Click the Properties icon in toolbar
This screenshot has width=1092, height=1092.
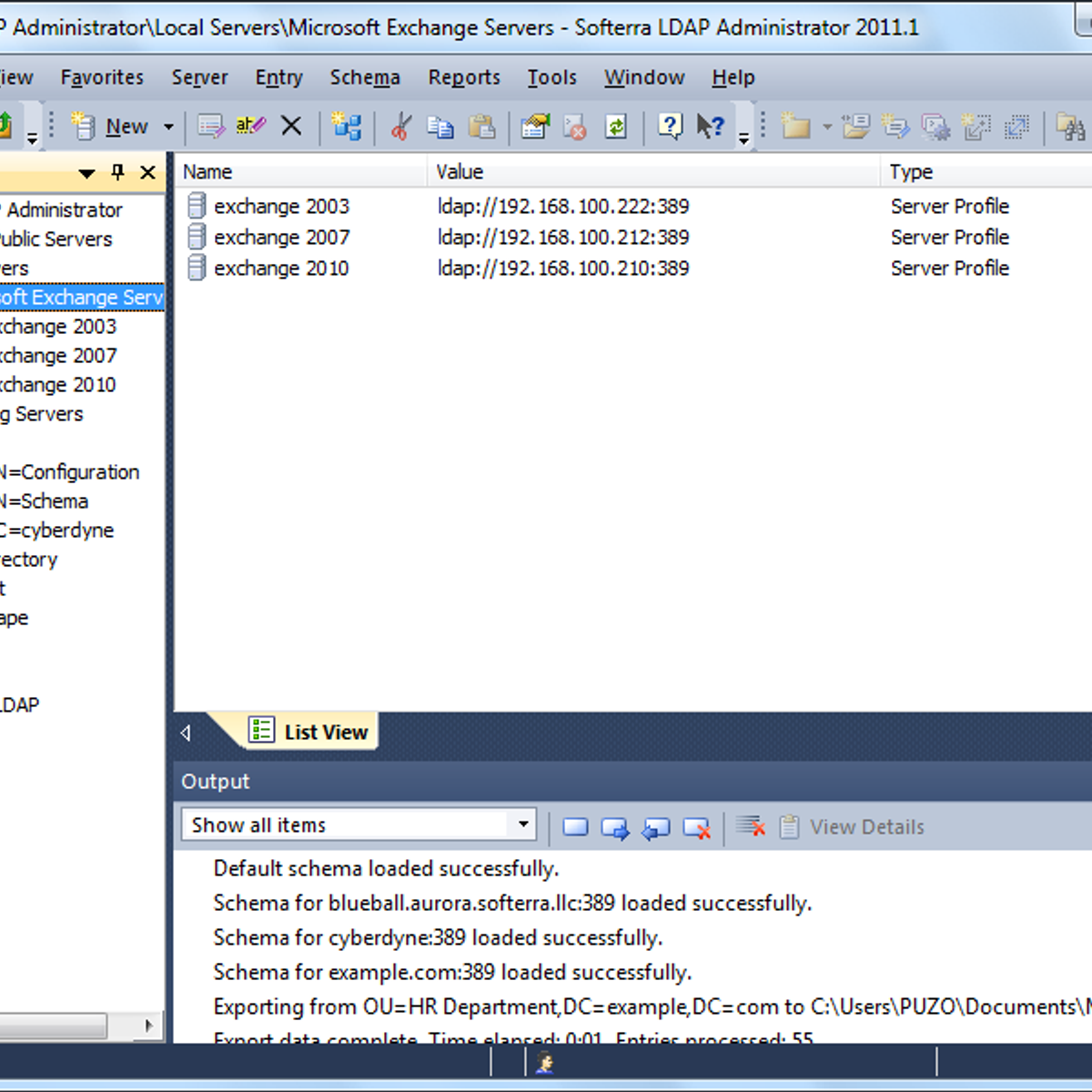(535, 126)
